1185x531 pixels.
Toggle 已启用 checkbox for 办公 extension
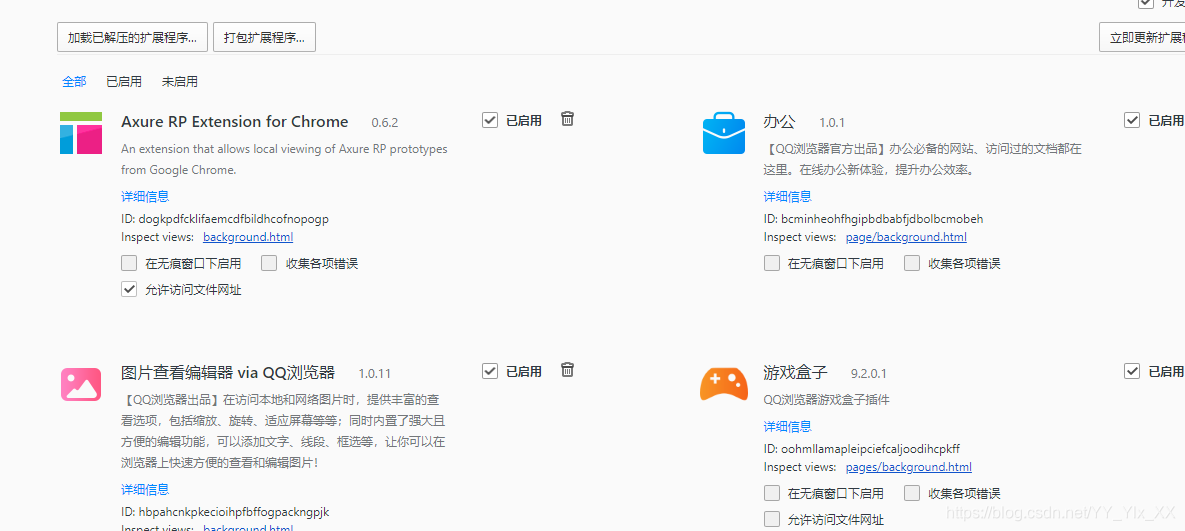1131,120
